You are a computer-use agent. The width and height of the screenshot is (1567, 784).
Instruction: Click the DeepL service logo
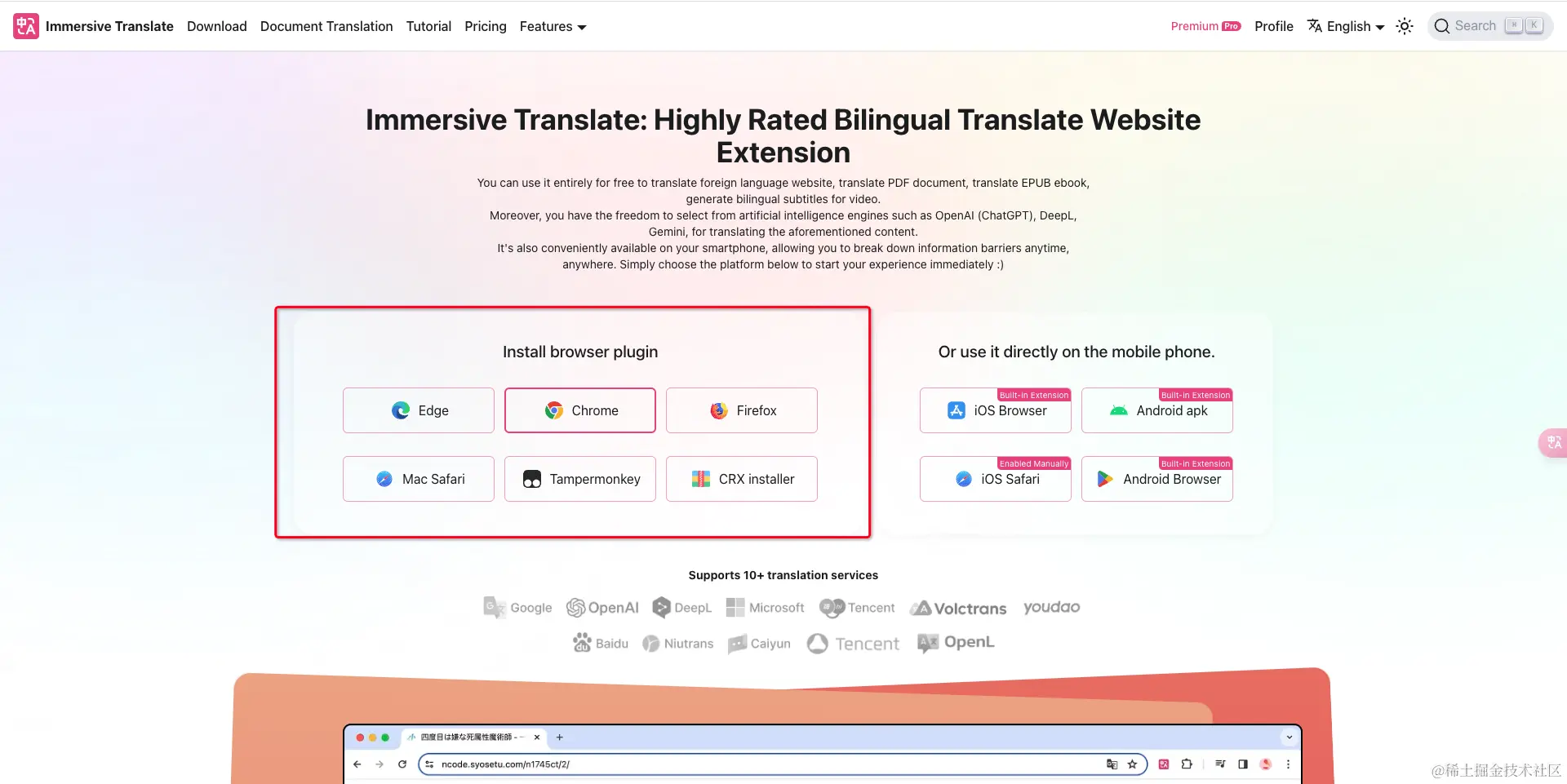pos(682,608)
